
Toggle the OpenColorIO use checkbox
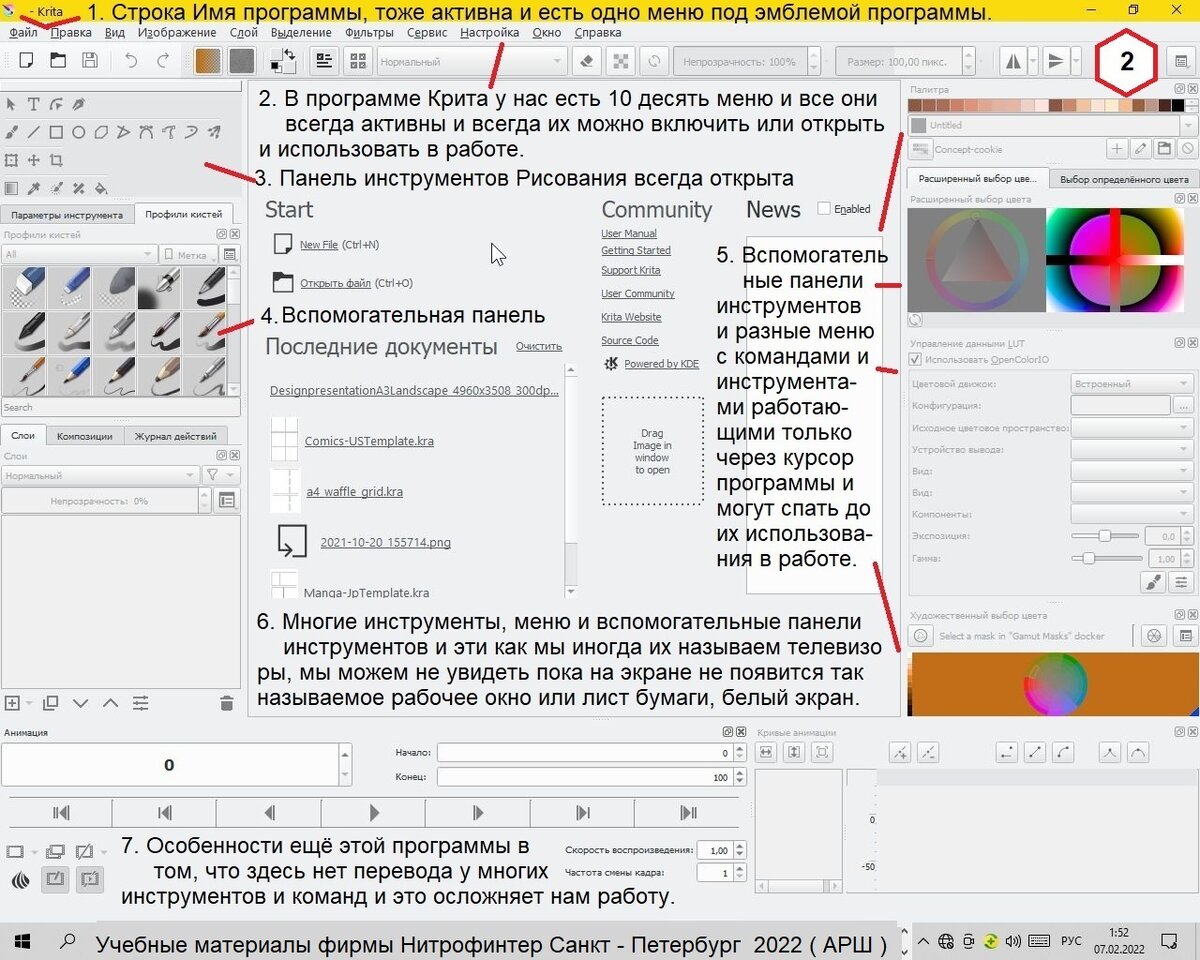[x=915, y=359]
